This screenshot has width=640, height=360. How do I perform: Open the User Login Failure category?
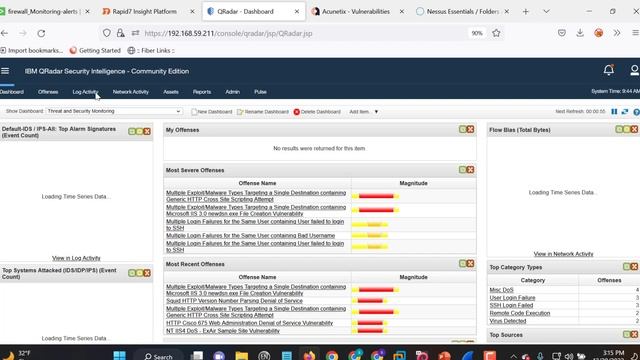point(512,298)
